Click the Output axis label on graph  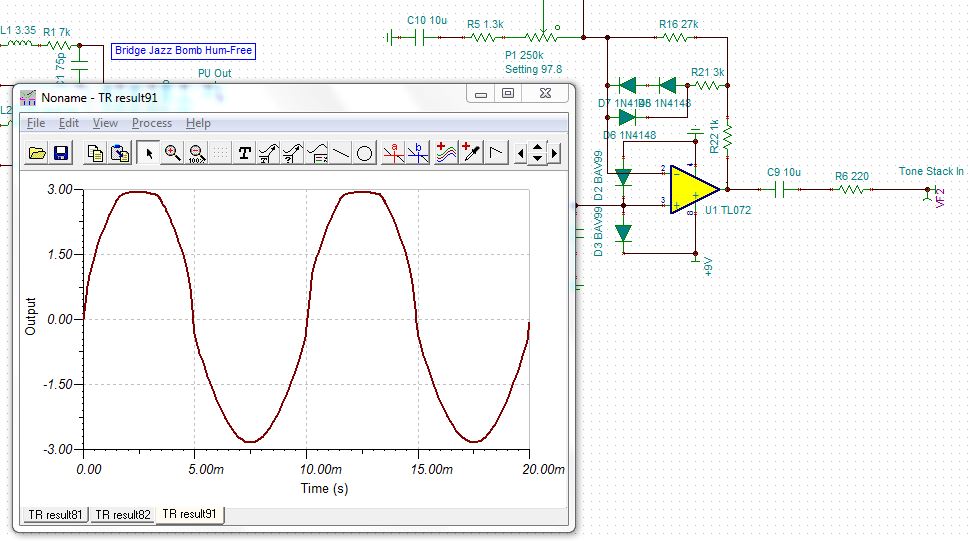[x=30, y=317]
